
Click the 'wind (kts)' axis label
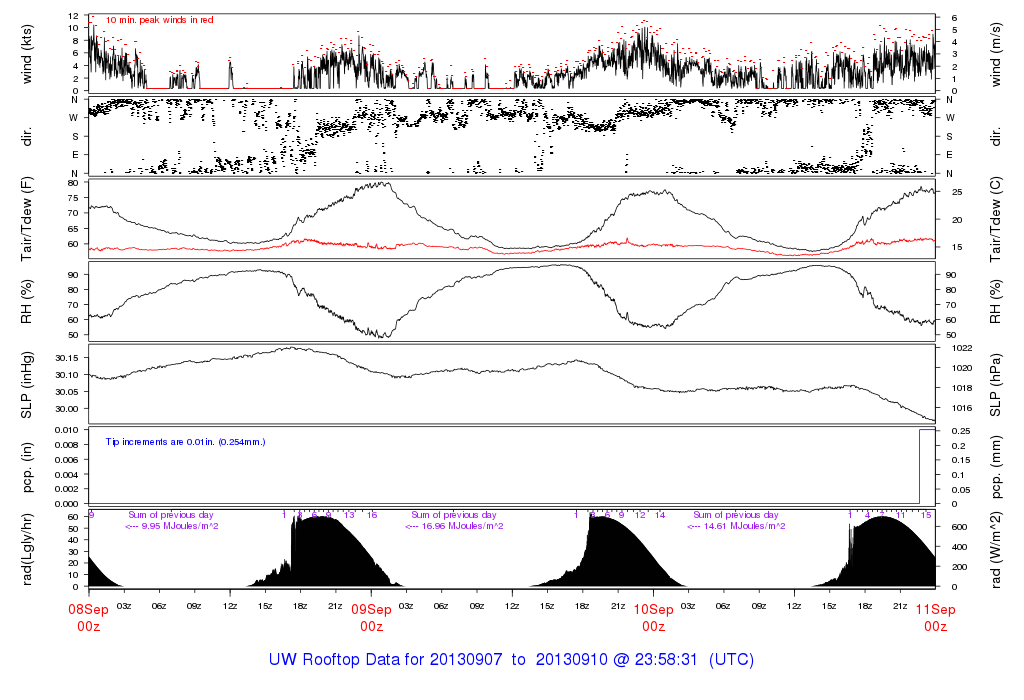coord(27,54)
